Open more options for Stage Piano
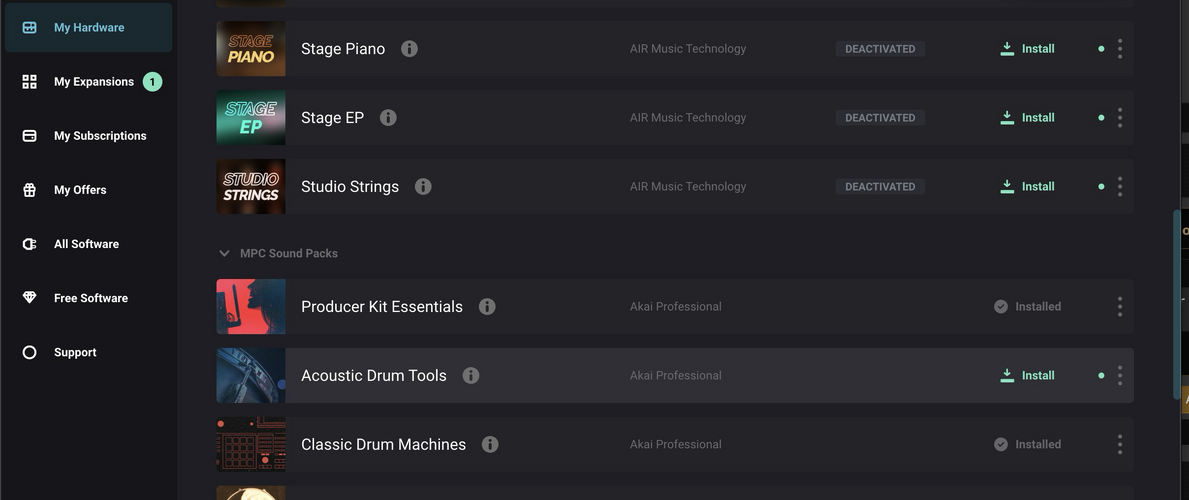Viewport: 1189px width, 500px height. coord(1120,49)
